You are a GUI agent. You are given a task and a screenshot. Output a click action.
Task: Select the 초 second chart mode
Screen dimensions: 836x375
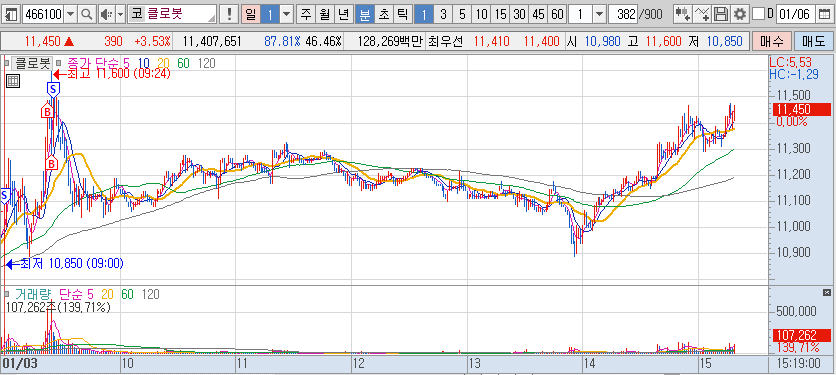click(384, 14)
